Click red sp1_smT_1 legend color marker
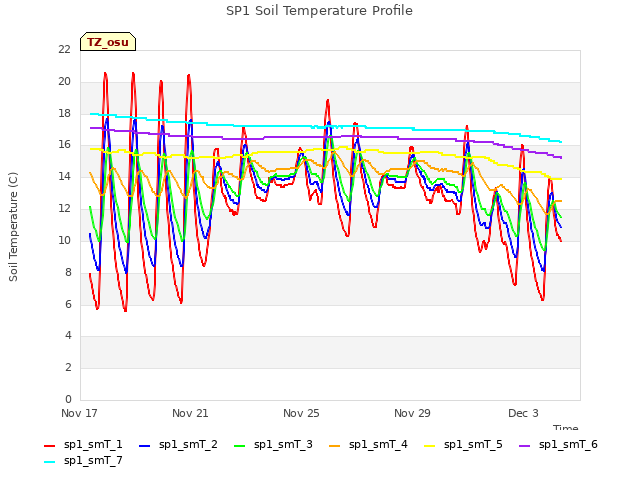The width and height of the screenshot is (640, 480). pos(49,446)
